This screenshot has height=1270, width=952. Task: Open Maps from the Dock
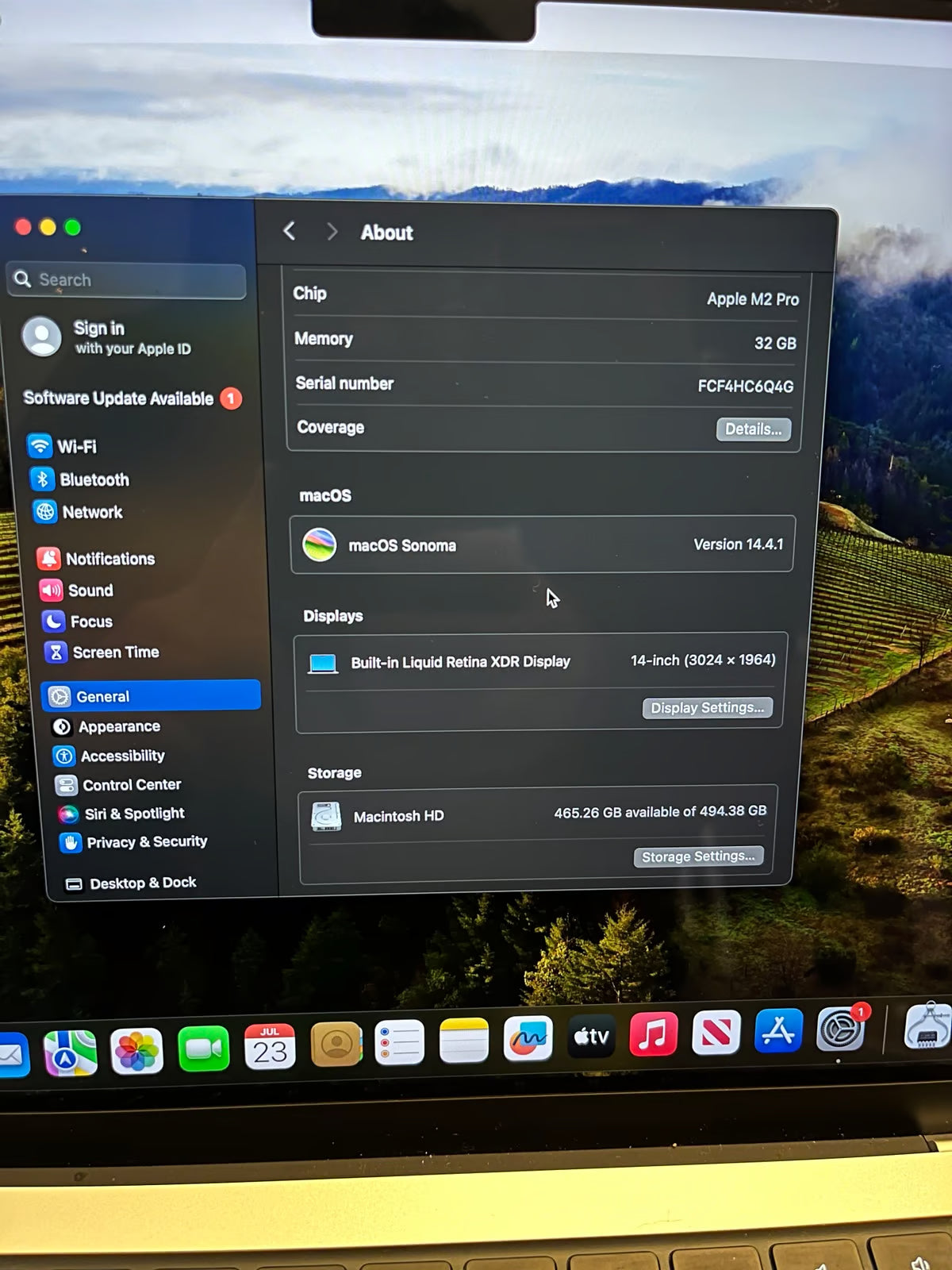coord(71,1053)
